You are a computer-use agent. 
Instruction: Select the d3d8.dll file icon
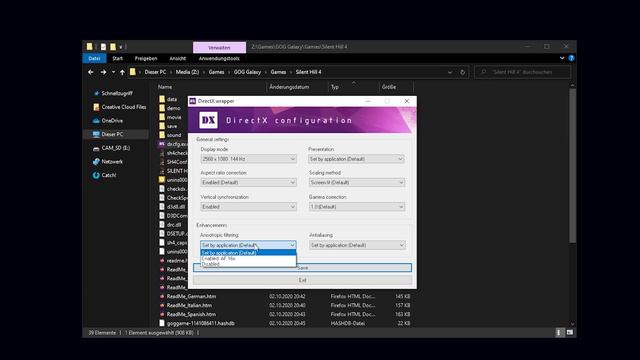pyautogui.click(x=162, y=207)
